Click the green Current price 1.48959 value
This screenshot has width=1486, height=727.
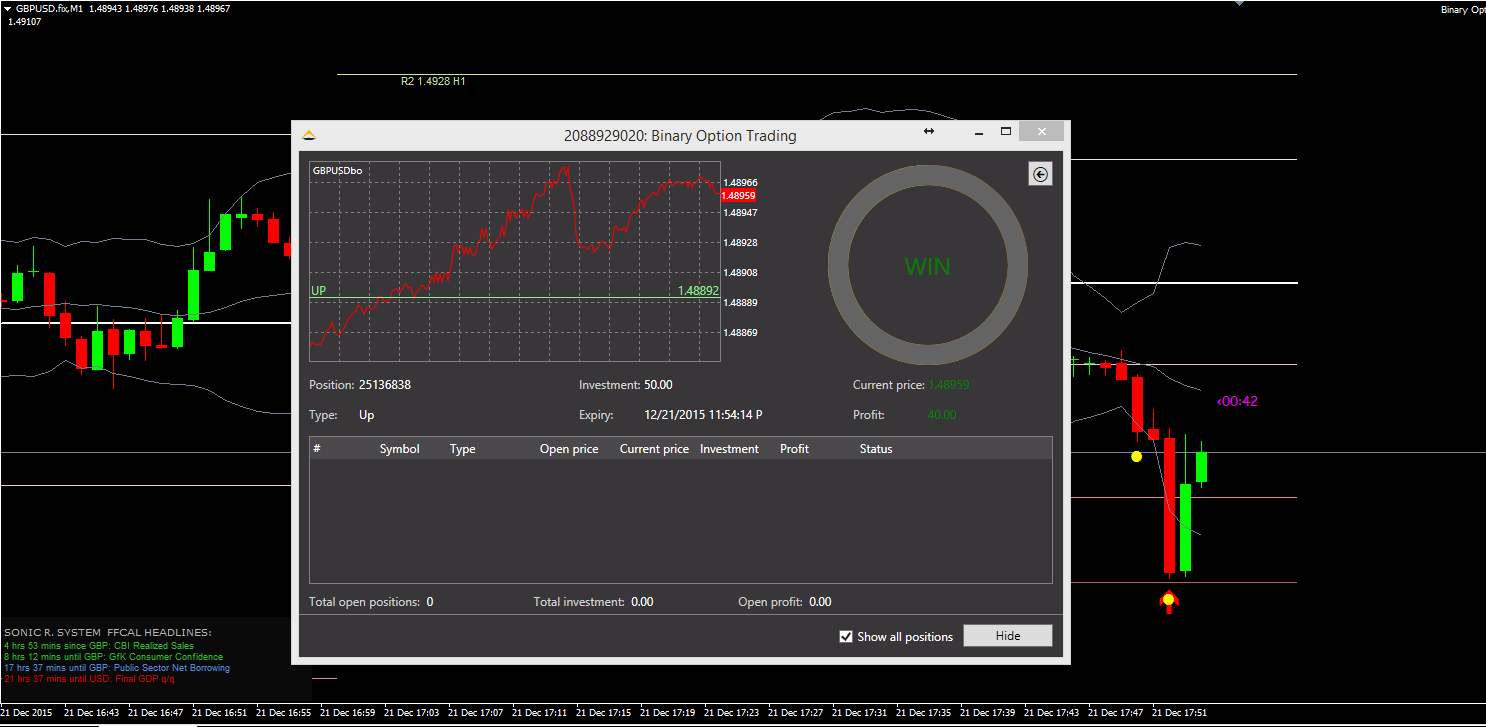(x=949, y=385)
